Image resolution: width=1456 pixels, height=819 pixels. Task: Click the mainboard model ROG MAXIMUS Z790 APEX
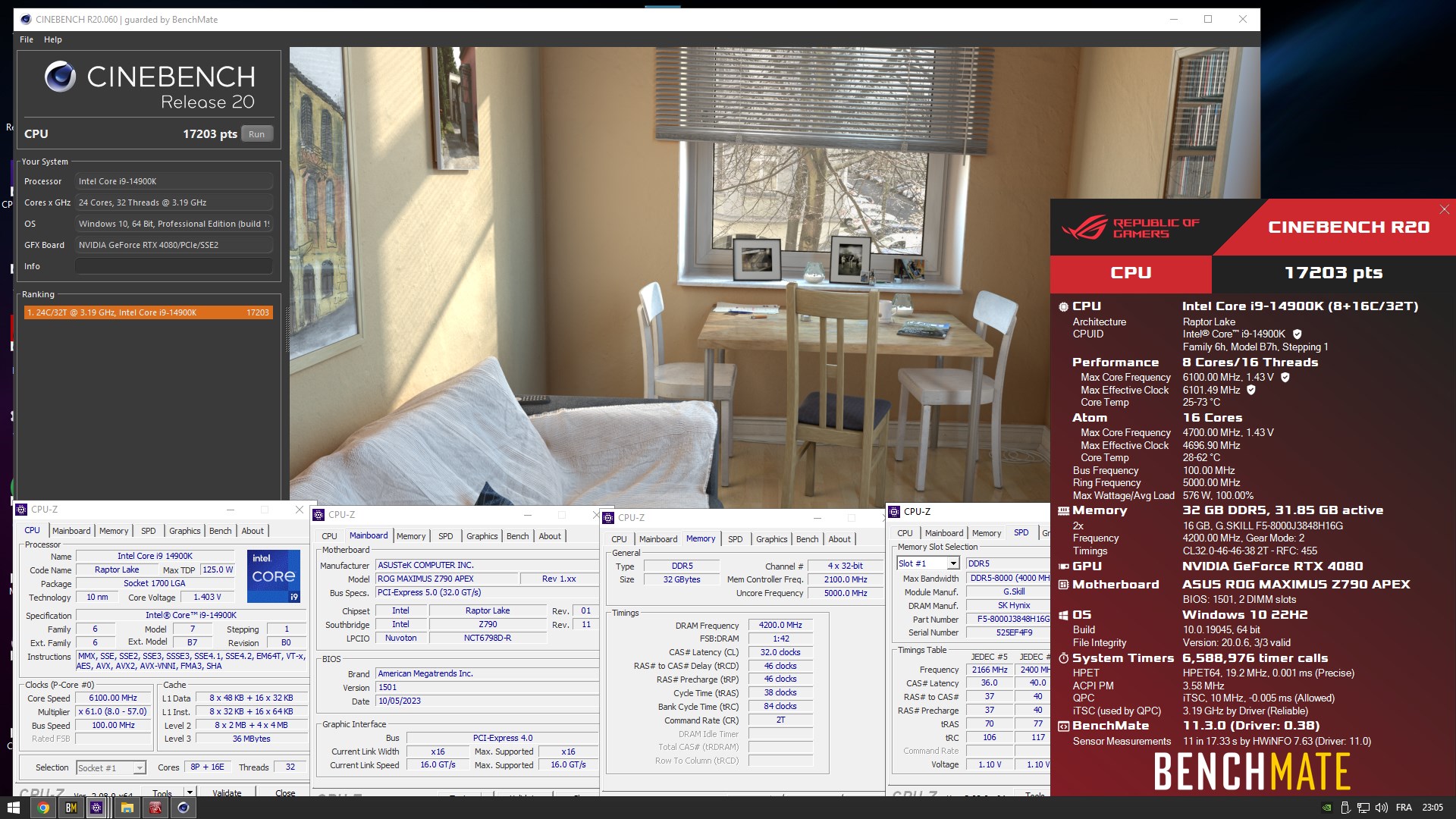point(447,579)
